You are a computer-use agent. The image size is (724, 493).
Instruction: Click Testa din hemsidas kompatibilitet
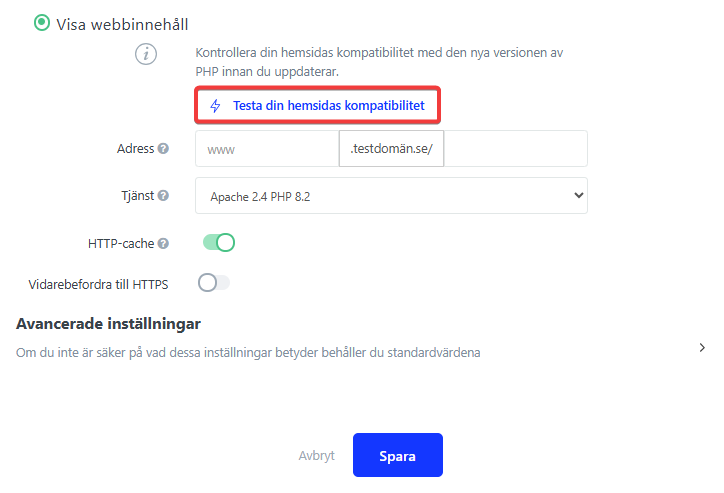click(328, 105)
